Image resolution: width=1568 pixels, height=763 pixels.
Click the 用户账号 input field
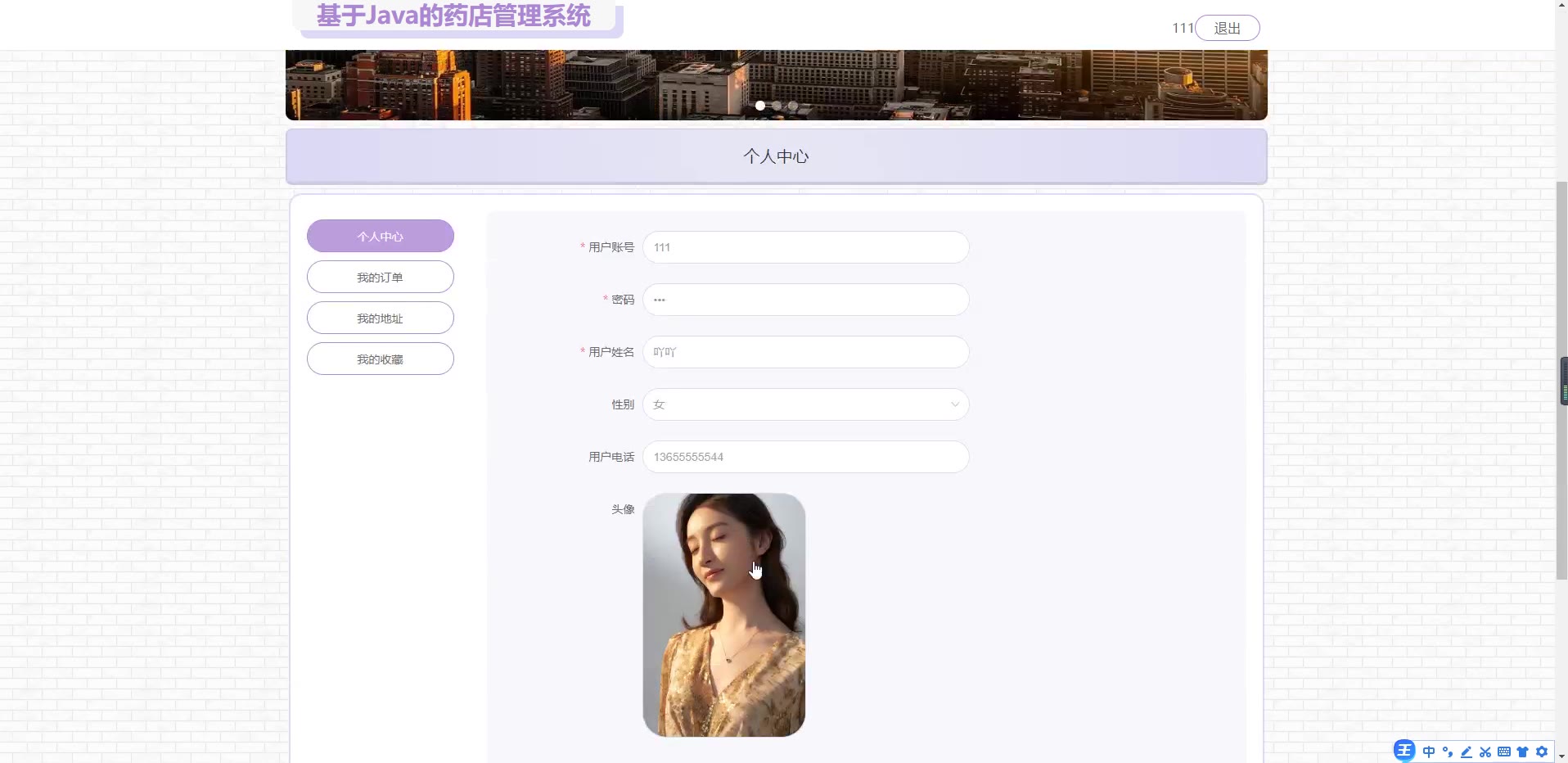tap(805, 247)
